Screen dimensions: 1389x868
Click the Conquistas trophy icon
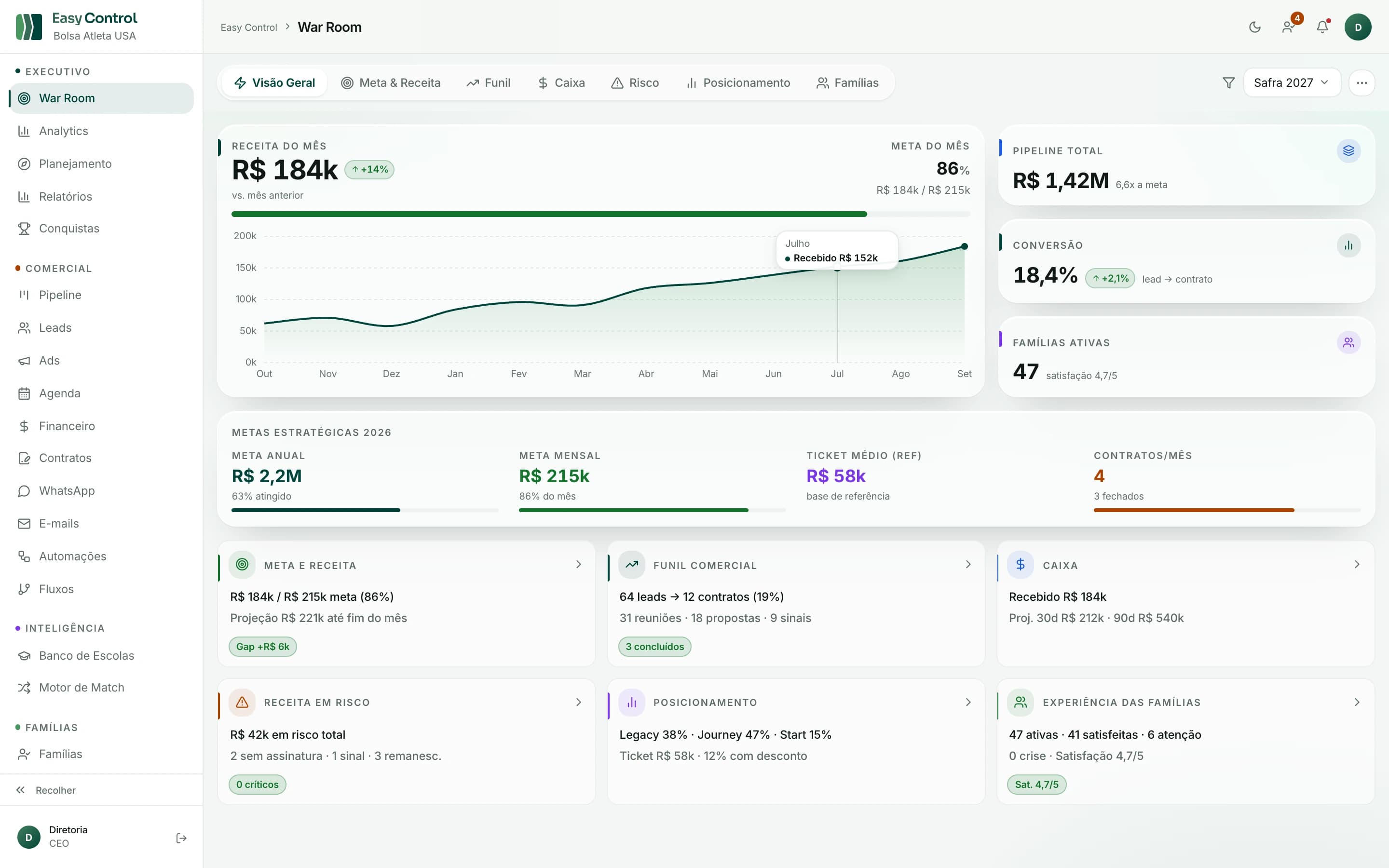coord(24,229)
